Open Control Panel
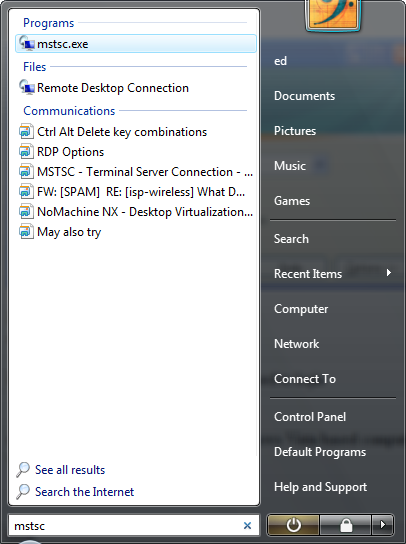This screenshot has height=544, width=406. pos(310,417)
